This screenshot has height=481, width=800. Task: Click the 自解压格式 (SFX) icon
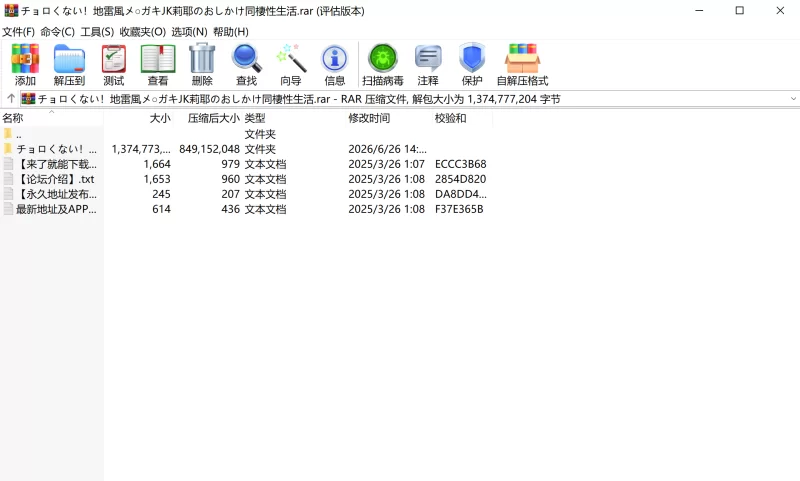(522, 59)
